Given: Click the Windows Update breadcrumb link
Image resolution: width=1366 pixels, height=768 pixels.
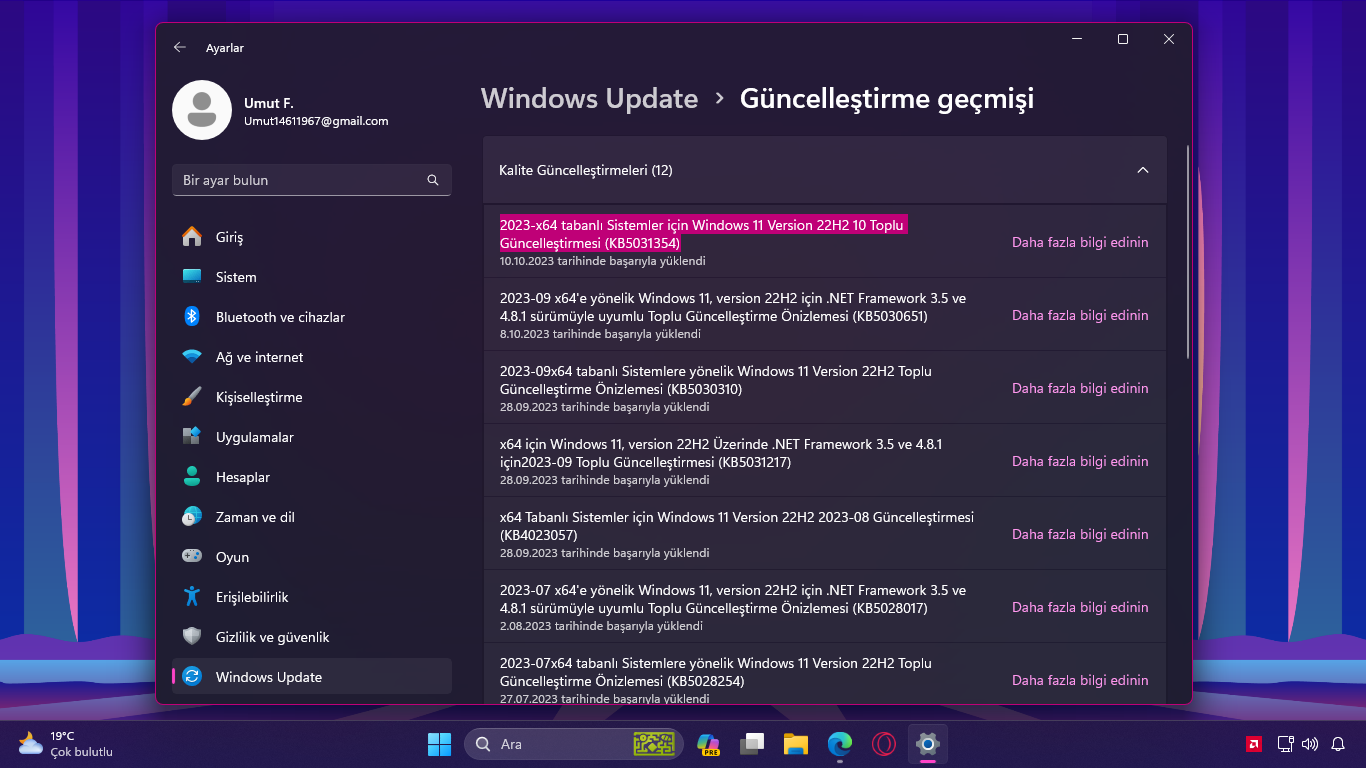Looking at the screenshot, I should click(589, 98).
